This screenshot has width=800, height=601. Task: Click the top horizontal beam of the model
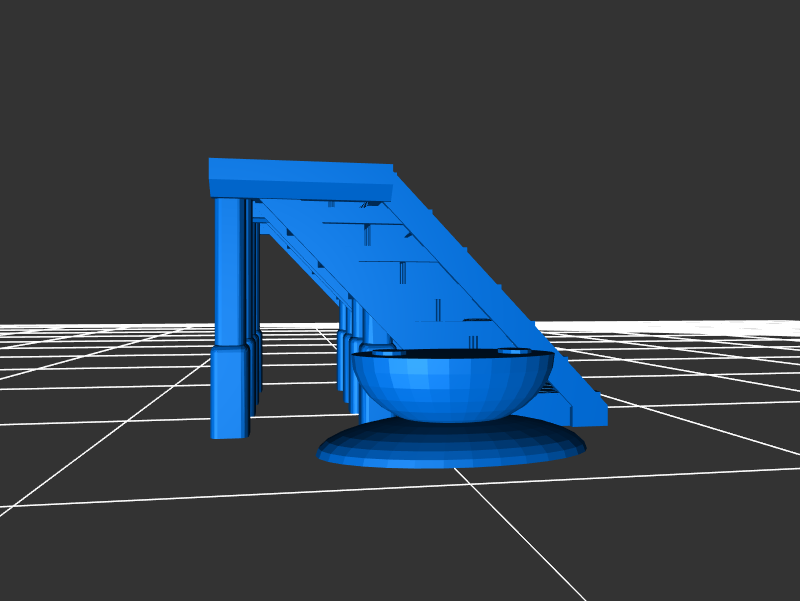pyautogui.click(x=300, y=180)
